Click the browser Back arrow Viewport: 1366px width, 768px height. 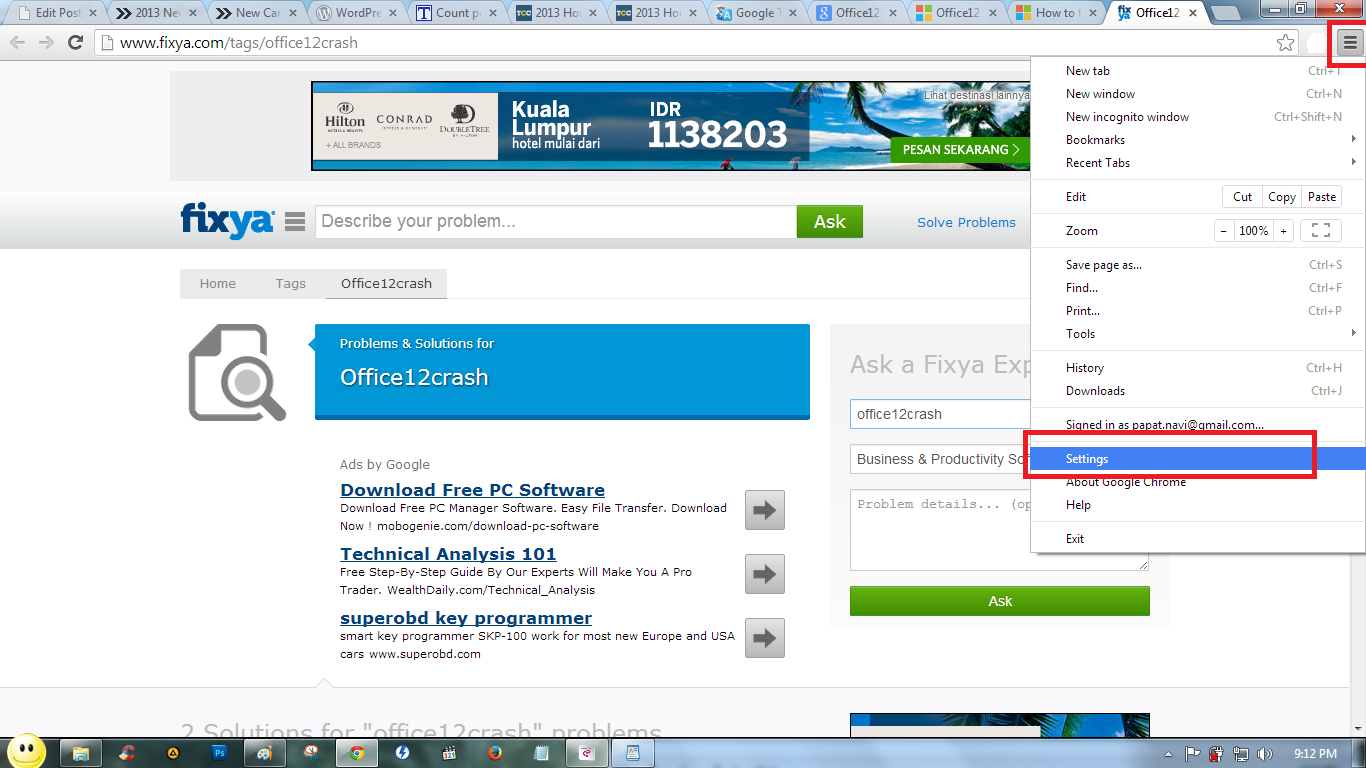tap(17, 43)
